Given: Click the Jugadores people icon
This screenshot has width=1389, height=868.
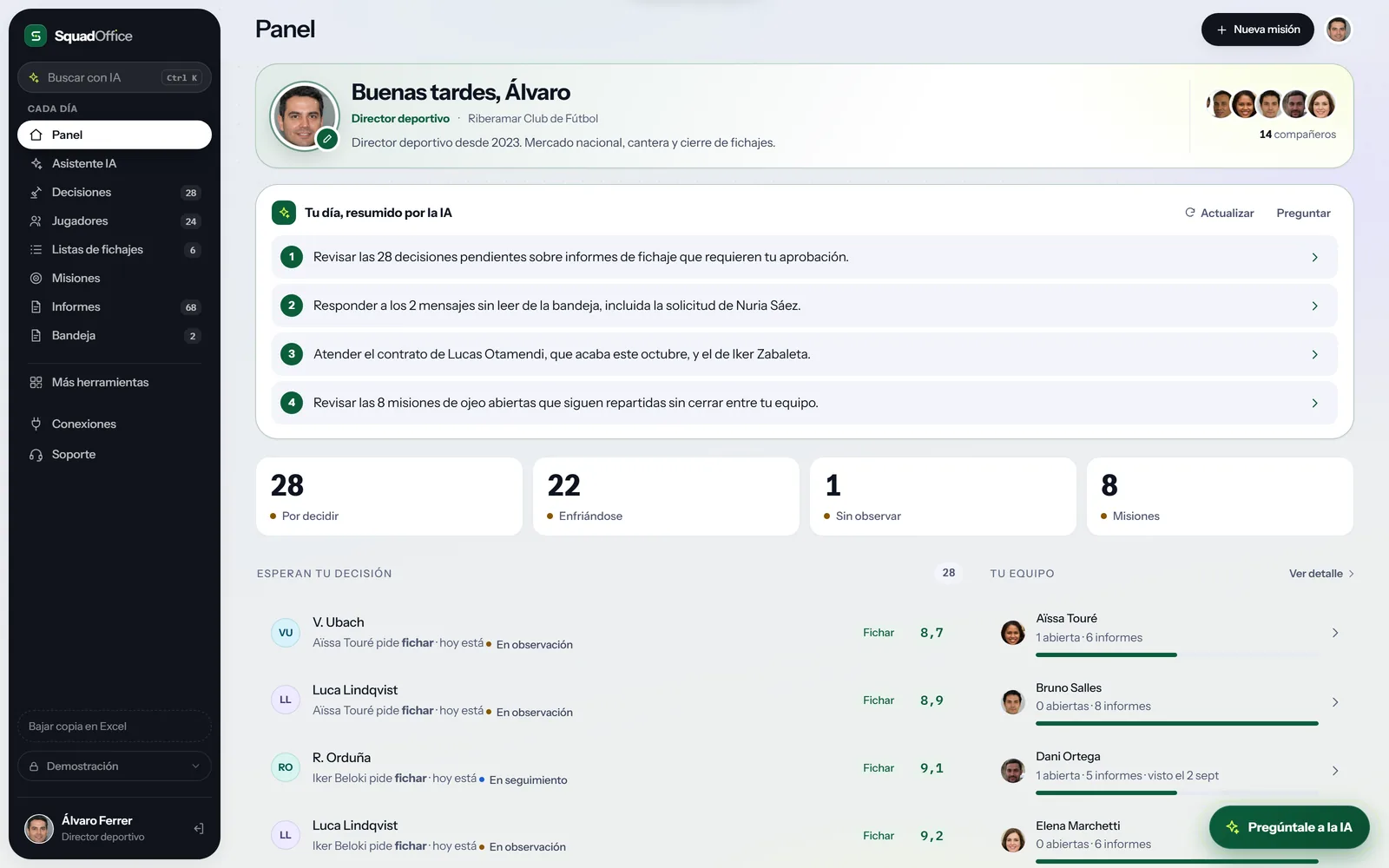Looking at the screenshot, I should pos(36,220).
